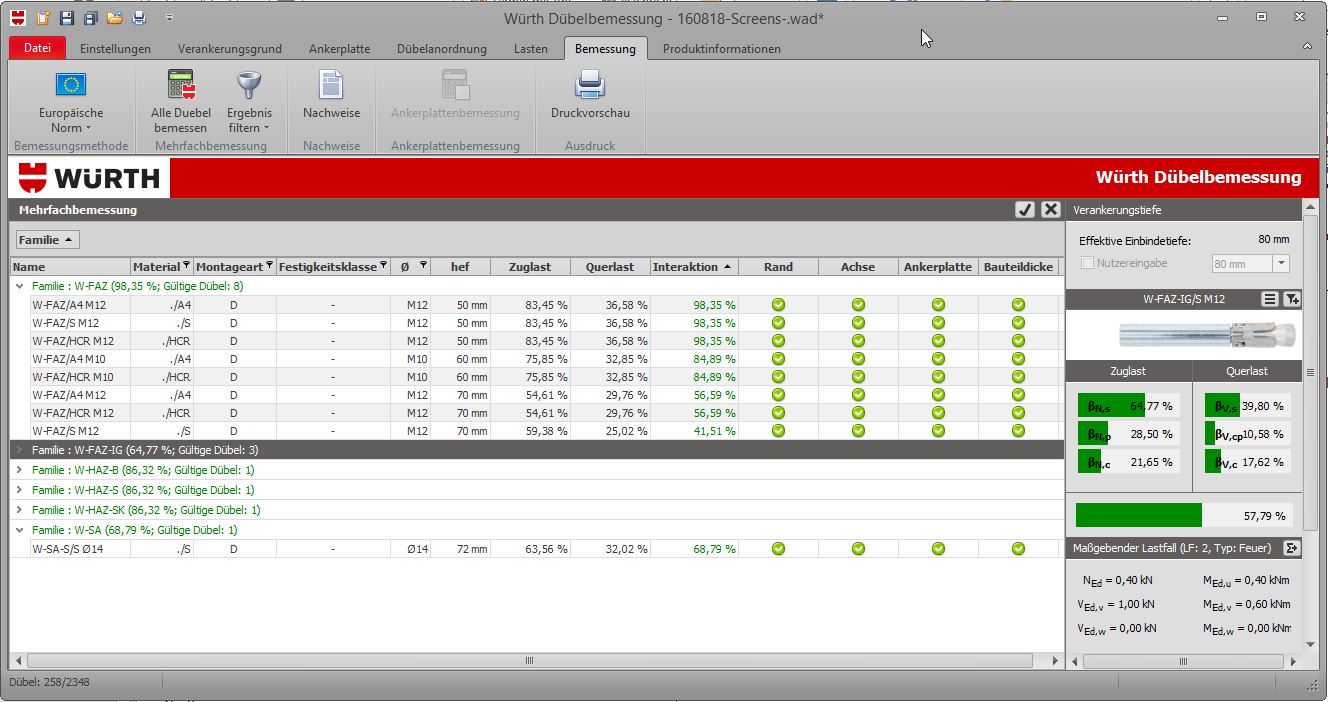Open the Nachweise document icon

(331, 85)
